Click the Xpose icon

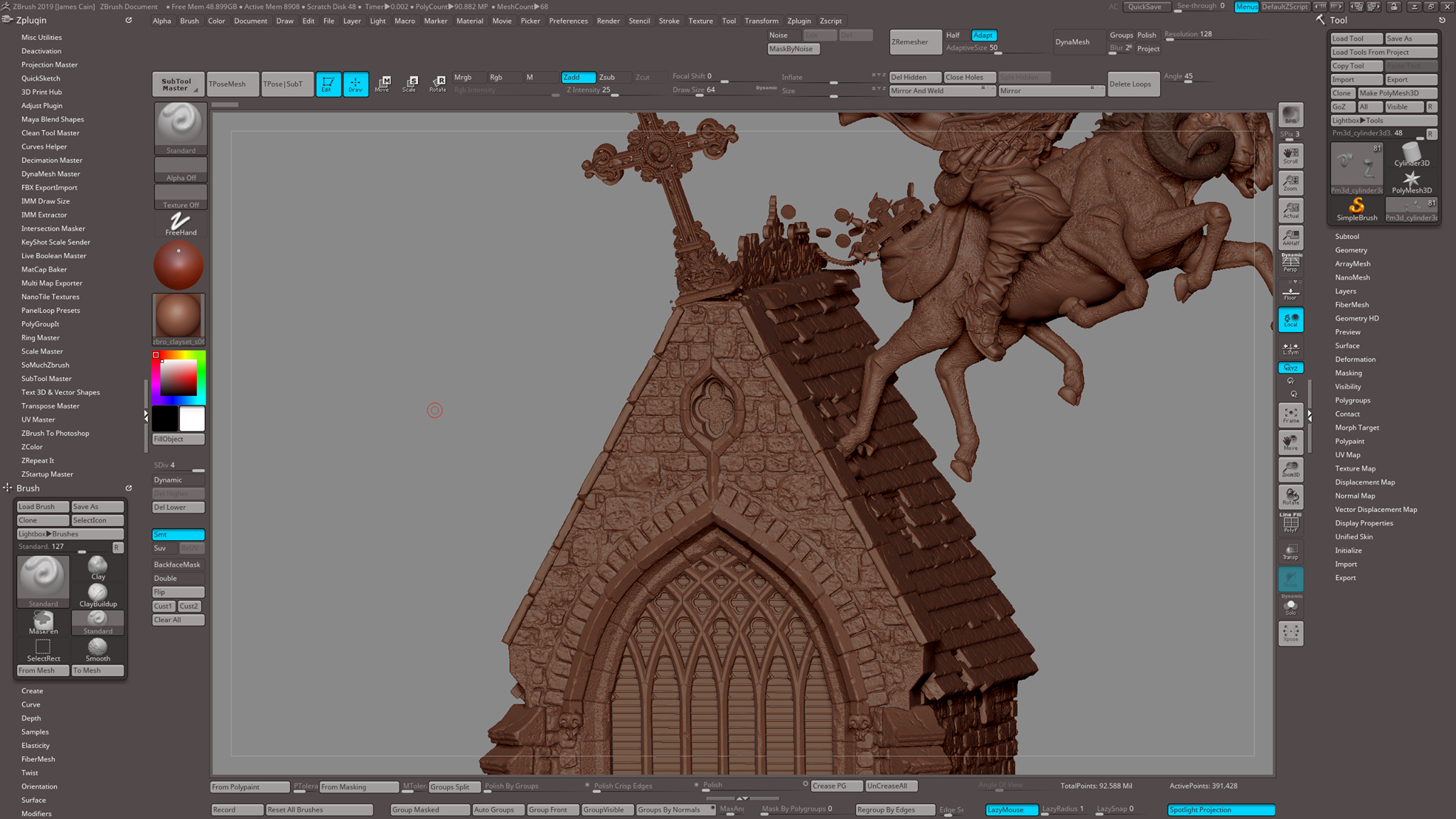[x=1290, y=633]
